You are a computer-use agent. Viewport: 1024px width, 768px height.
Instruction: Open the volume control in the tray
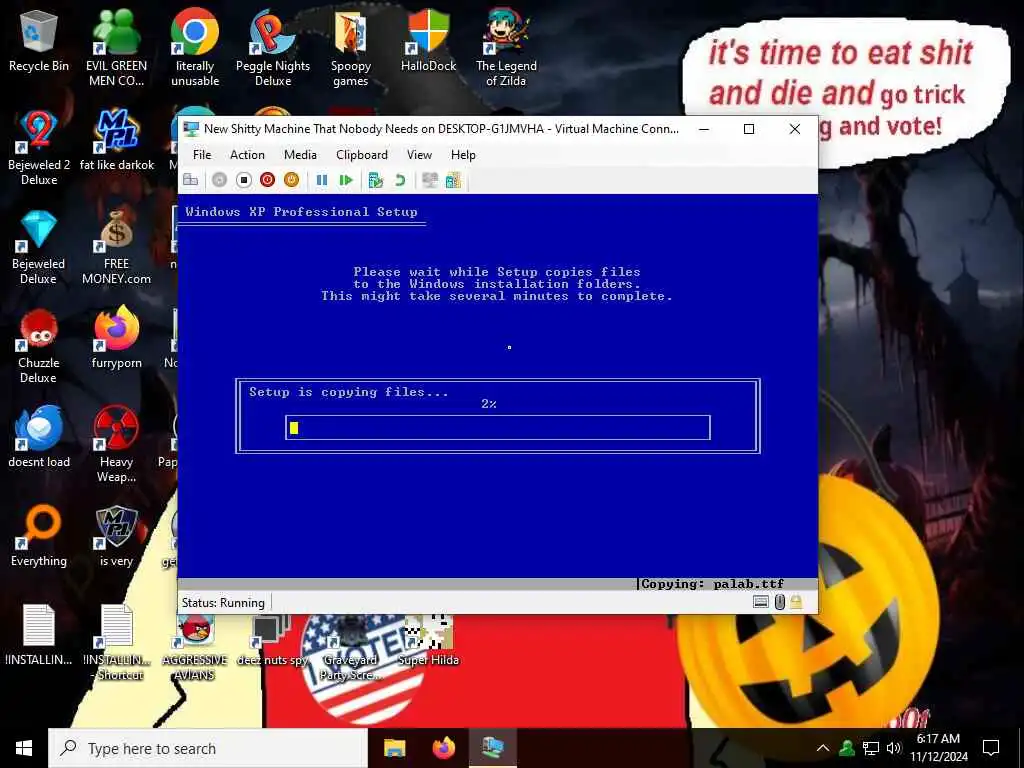(893, 748)
